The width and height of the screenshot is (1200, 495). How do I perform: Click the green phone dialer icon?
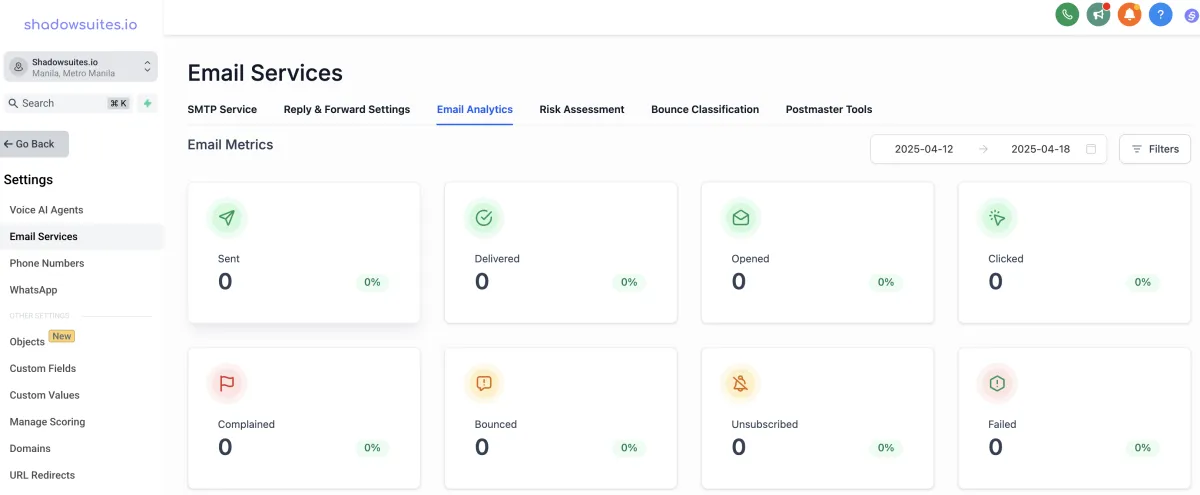(1067, 14)
